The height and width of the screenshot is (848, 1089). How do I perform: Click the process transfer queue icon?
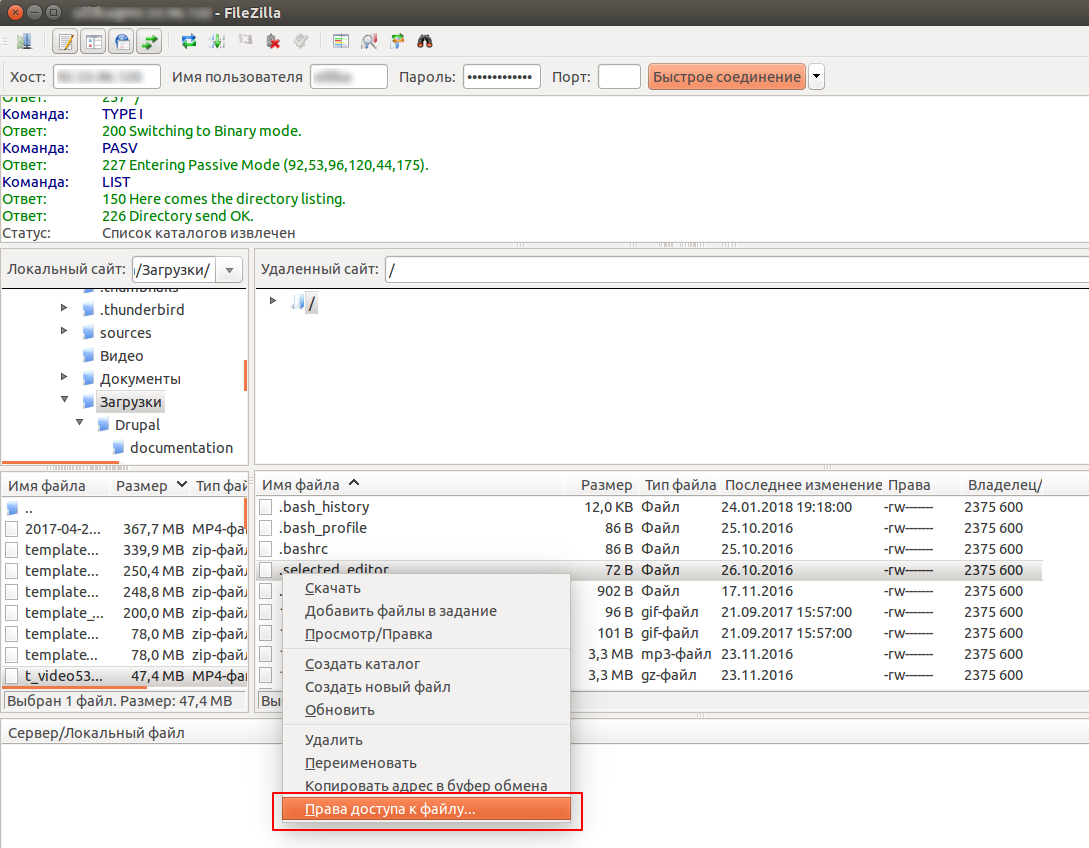point(216,42)
